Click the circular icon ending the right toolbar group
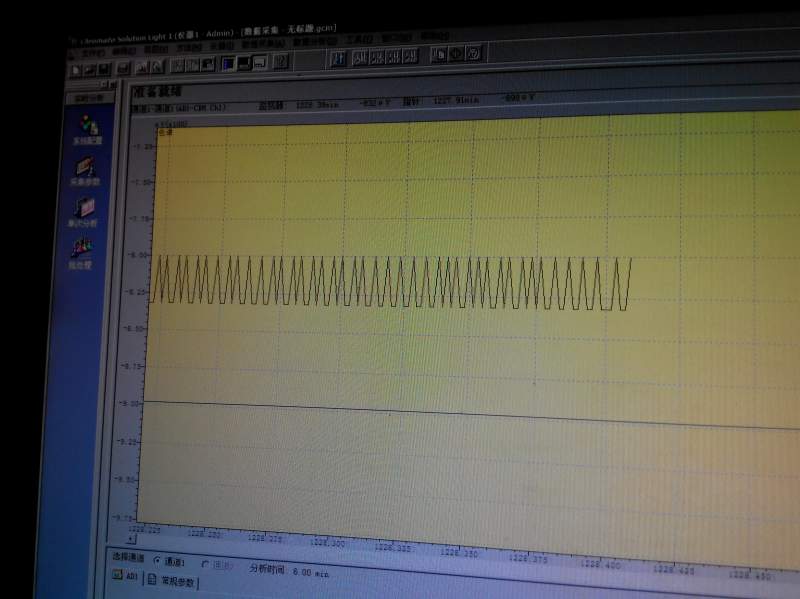800x599 pixels. coord(474,53)
